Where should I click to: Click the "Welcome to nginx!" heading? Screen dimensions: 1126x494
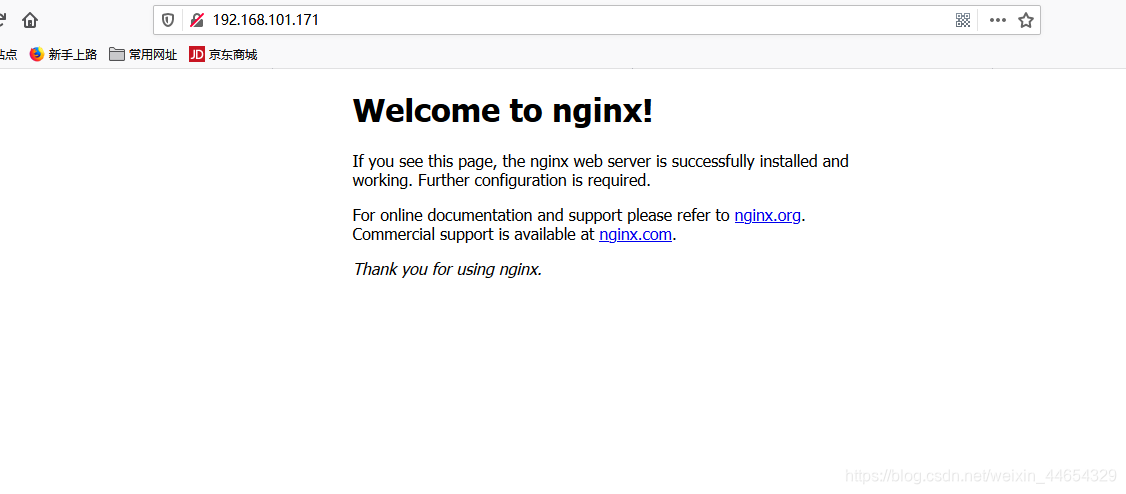coord(503,110)
